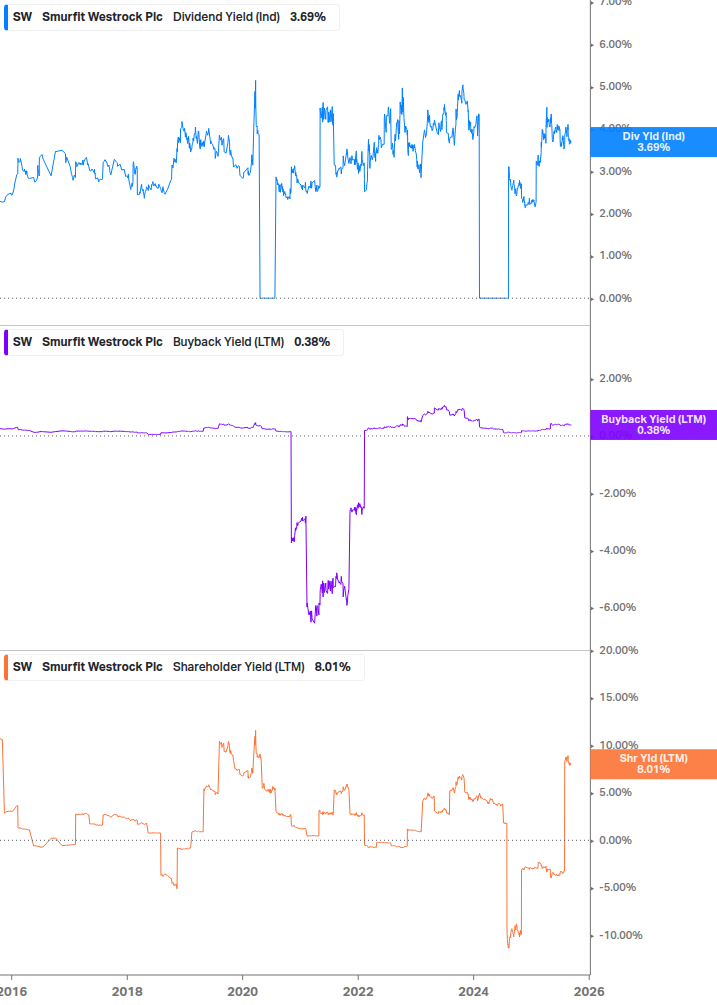Click the 2018 label on the time axis
This screenshot has height=1005, width=717.
coord(127,992)
